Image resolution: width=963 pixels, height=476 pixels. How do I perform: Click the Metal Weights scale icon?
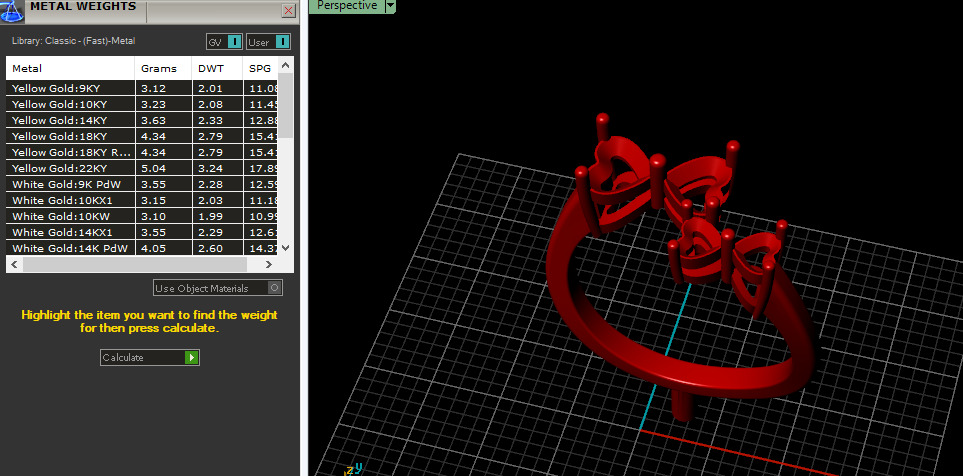coord(11,10)
